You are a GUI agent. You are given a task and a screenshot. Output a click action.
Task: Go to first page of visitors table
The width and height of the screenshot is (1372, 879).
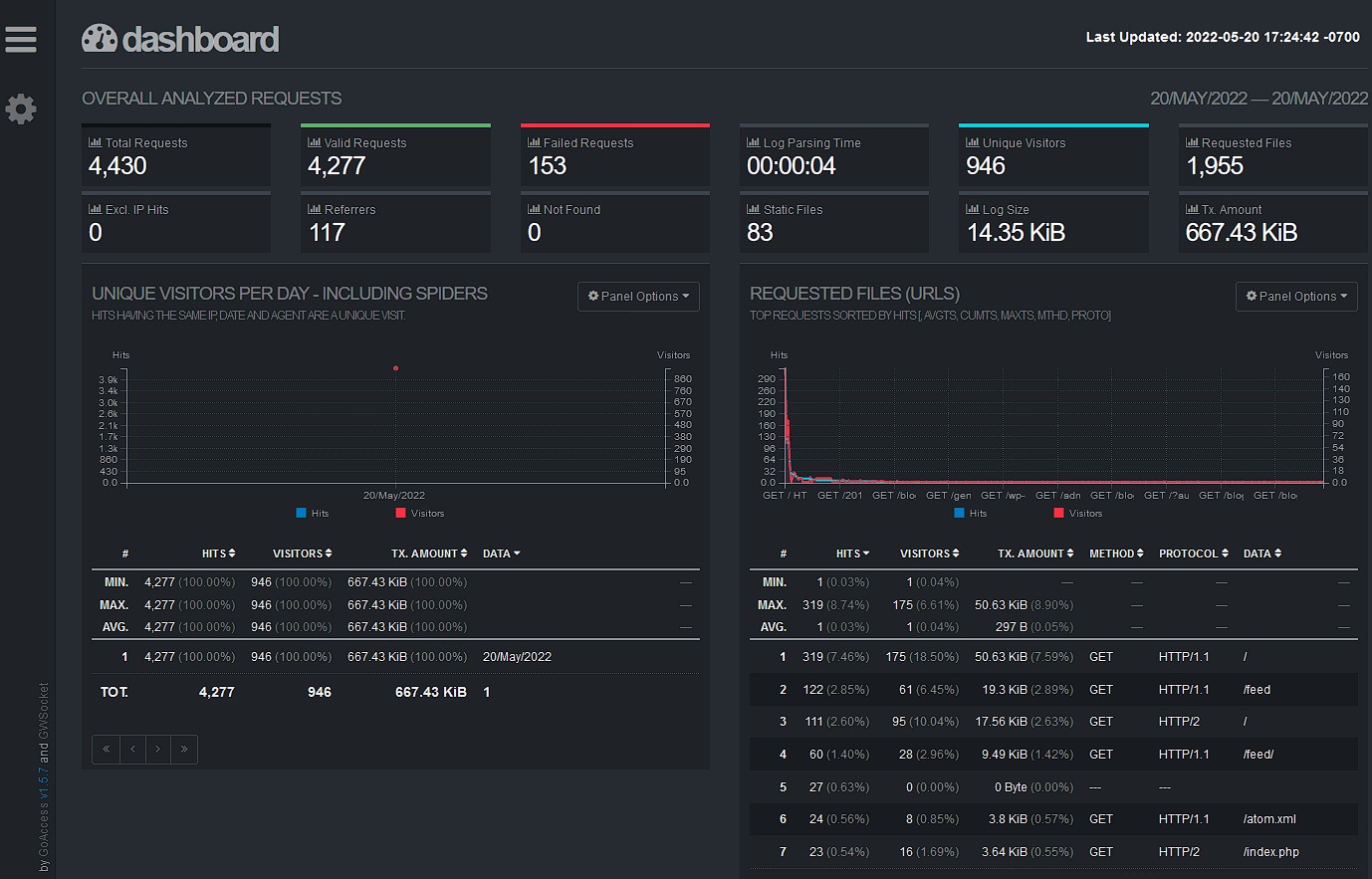tap(106, 750)
